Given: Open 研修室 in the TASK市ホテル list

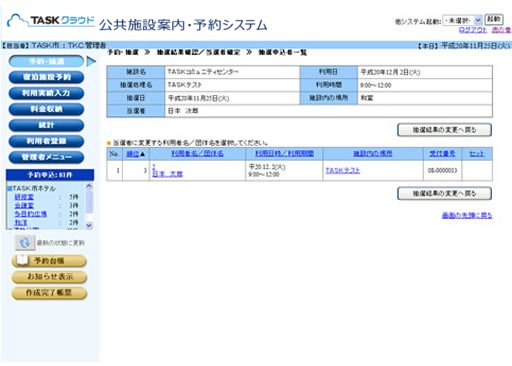Looking at the screenshot, I should pyautogui.click(x=24, y=197).
